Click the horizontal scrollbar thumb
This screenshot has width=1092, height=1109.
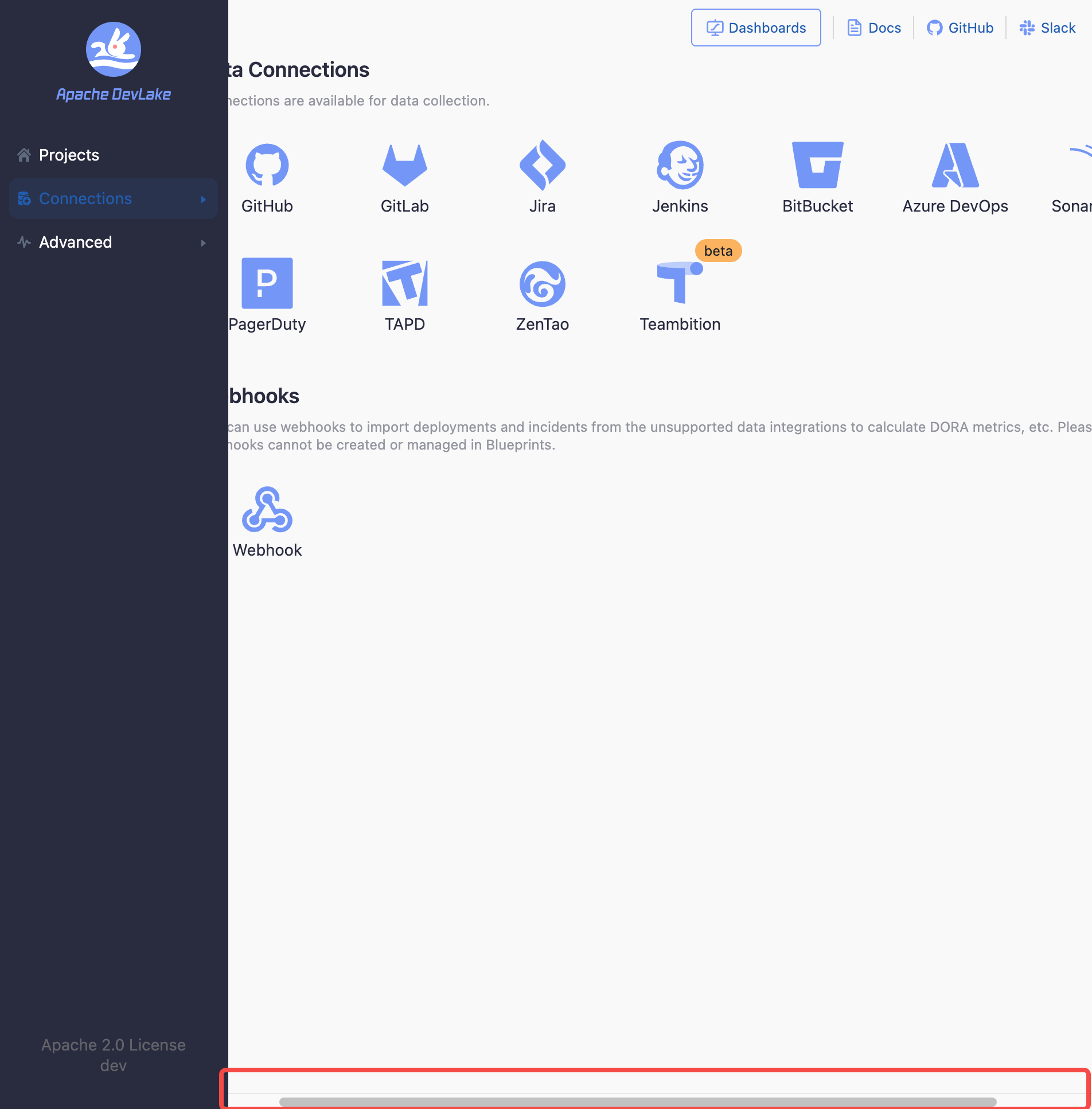click(638, 1102)
